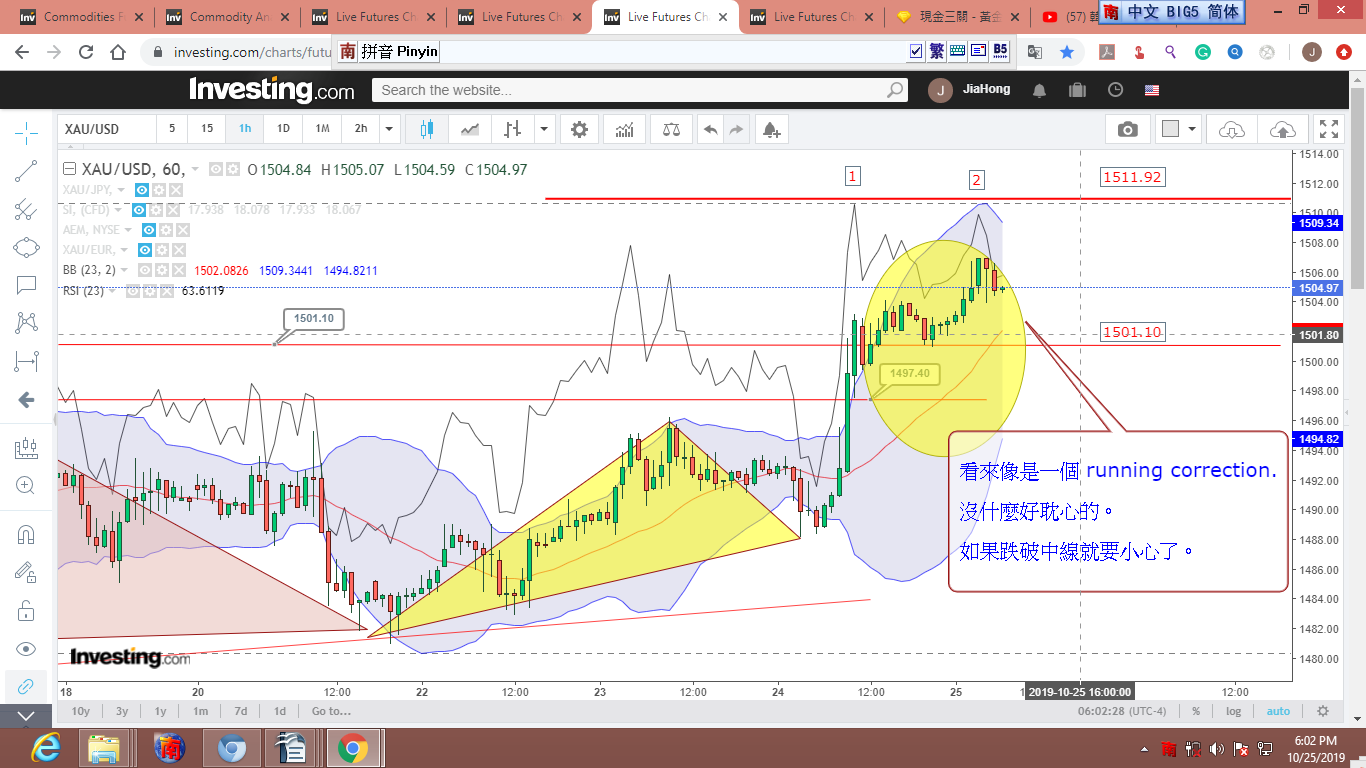The width and height of the screenshot is (1366, 768).
Task: Open the indicators panel from top toolbar
Action: (x=625, y=129)
